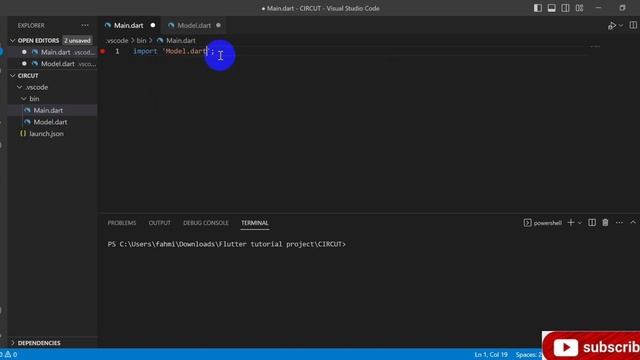The height and width of the screenshot is (360, 640).
Task: Click the Run or Debug play icon
Action: click(x=611, y=26)
